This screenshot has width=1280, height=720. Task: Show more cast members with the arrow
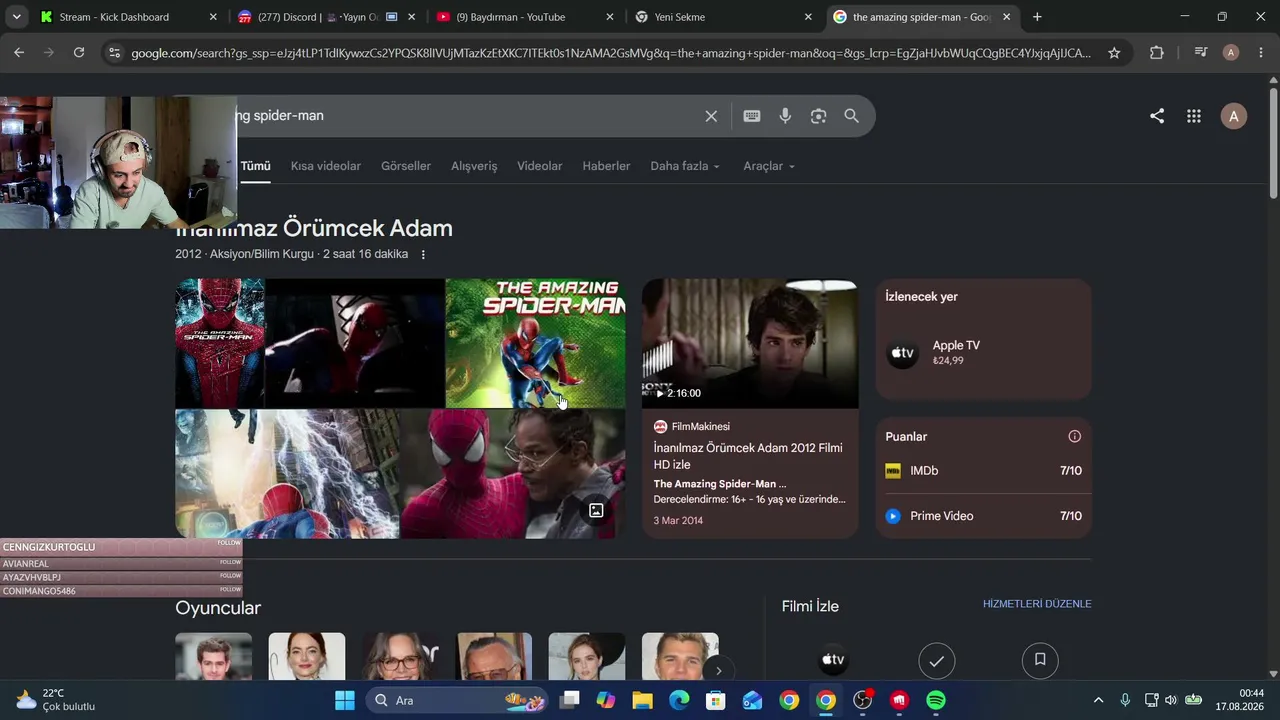tap(718, 671)
